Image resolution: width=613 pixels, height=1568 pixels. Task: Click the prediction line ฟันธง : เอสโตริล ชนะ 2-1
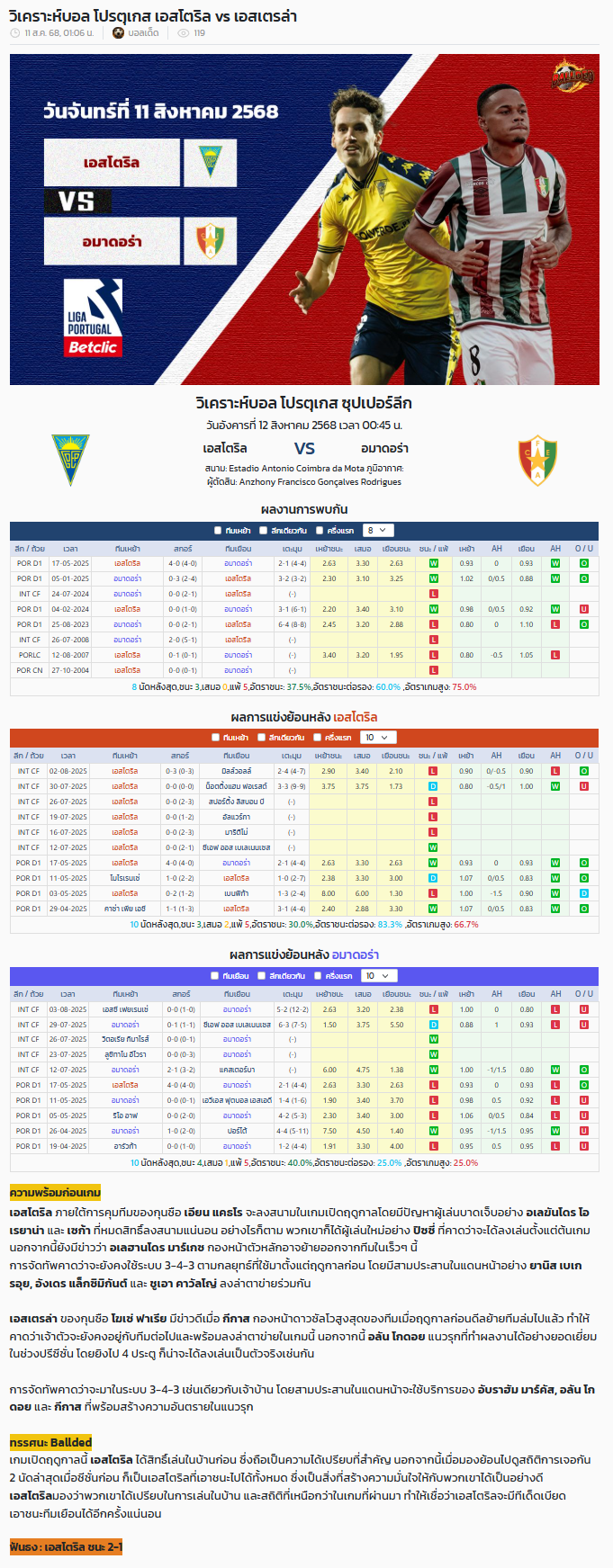66,1546
